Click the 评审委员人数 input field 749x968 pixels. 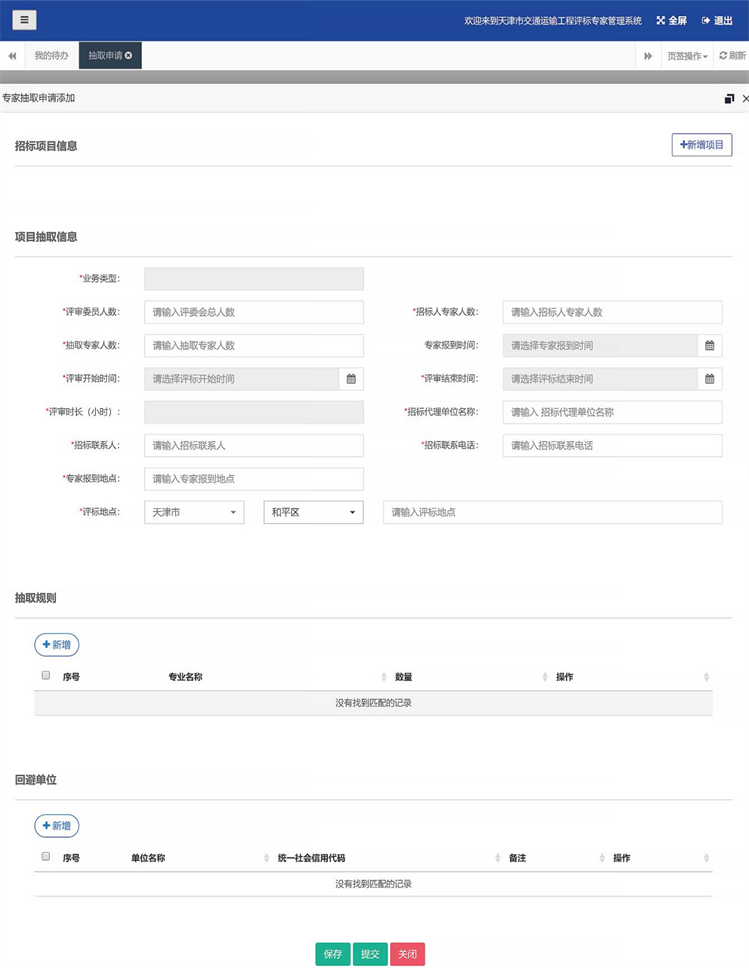coord(254,312)
